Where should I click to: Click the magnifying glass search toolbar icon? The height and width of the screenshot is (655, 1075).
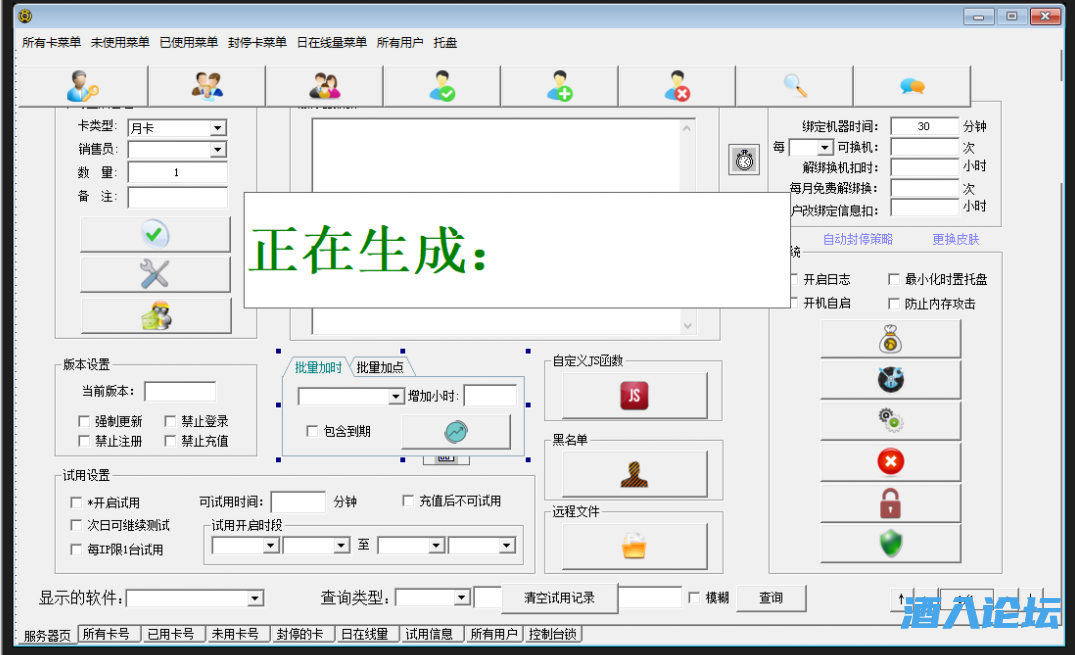(x=794, y=86)
